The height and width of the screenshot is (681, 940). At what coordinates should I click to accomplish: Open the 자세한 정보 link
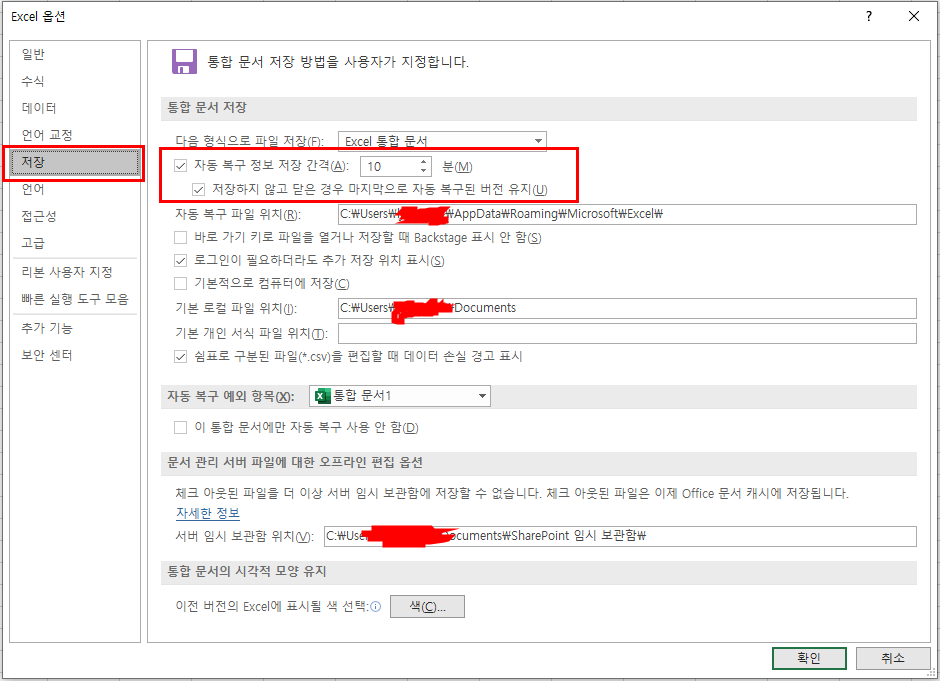click(207, 513)
